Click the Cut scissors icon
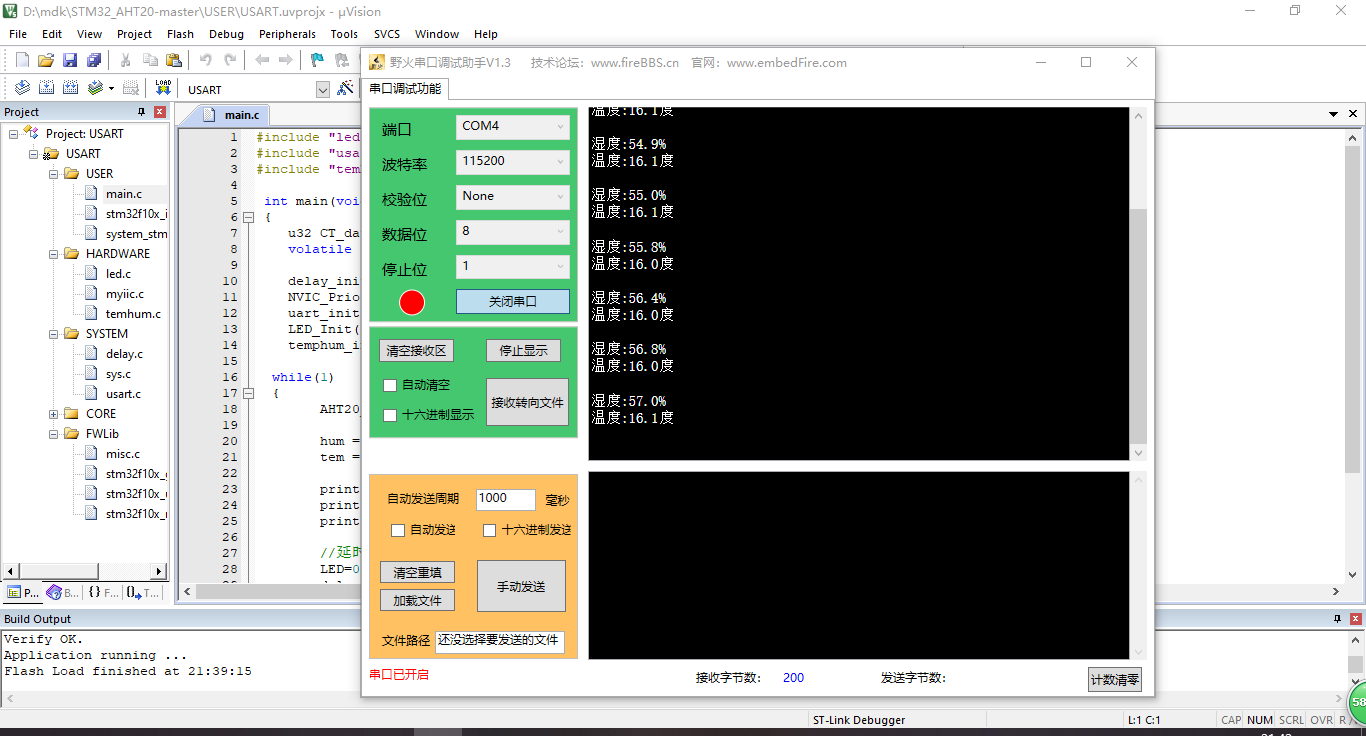Viewport: 1366px width, 736px height. [x=126, y=60]
